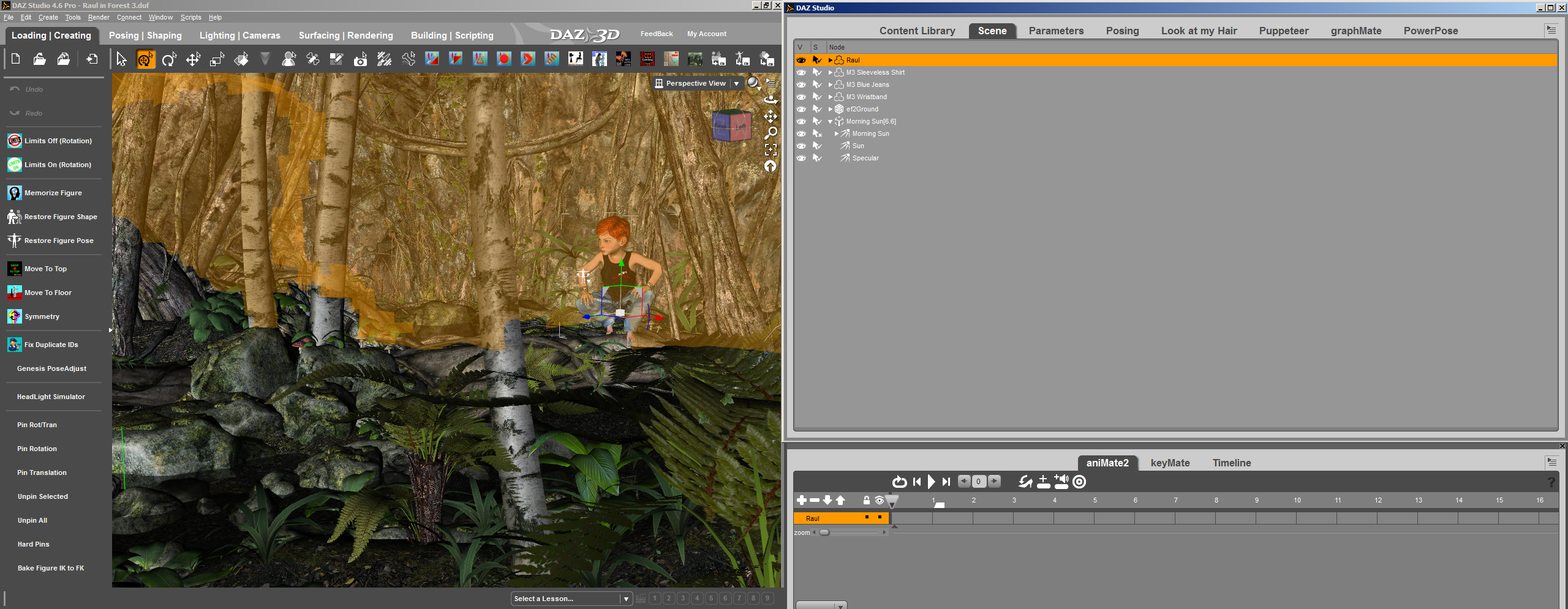Toggle visibility eye for Specular light
The height and width of the screenshot is (609, 1568).
click(801, 158)
